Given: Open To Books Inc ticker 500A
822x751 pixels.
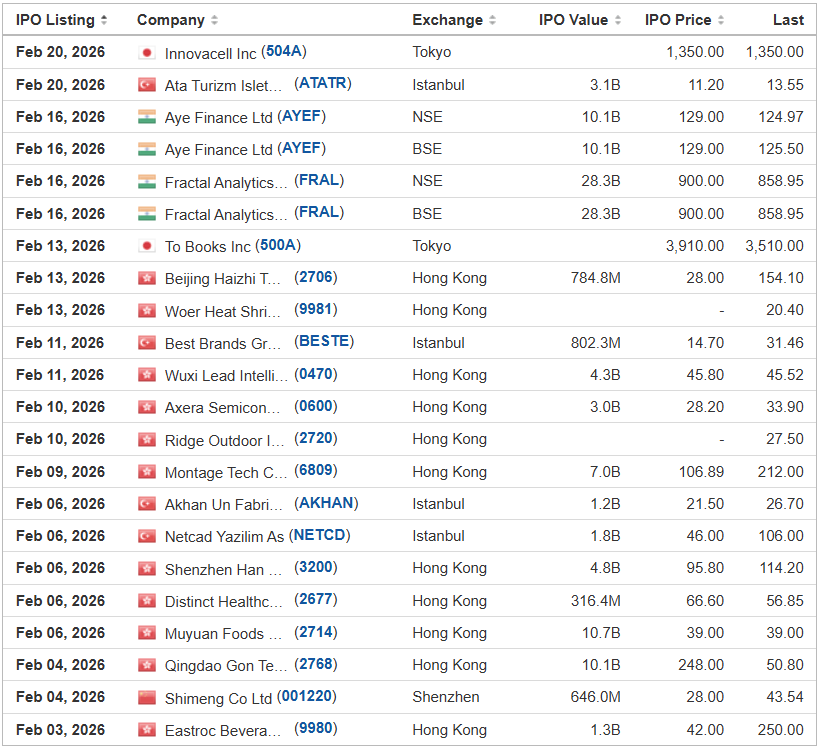Looking at the screenshot, I should click(278, 245).
